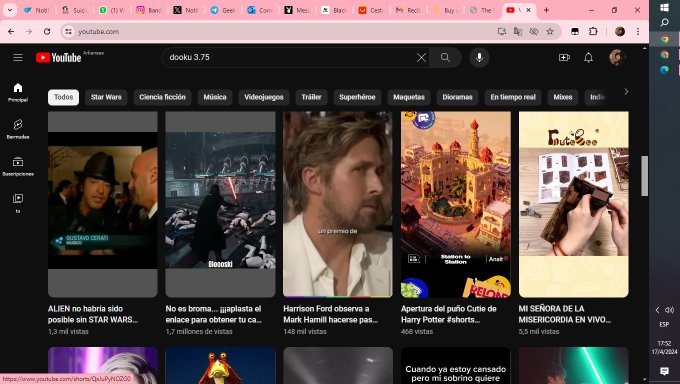This screenshot has height=384, width=680.
Task: Open 'Apertura del puño Cutie' title
Action: click(449, 314)
